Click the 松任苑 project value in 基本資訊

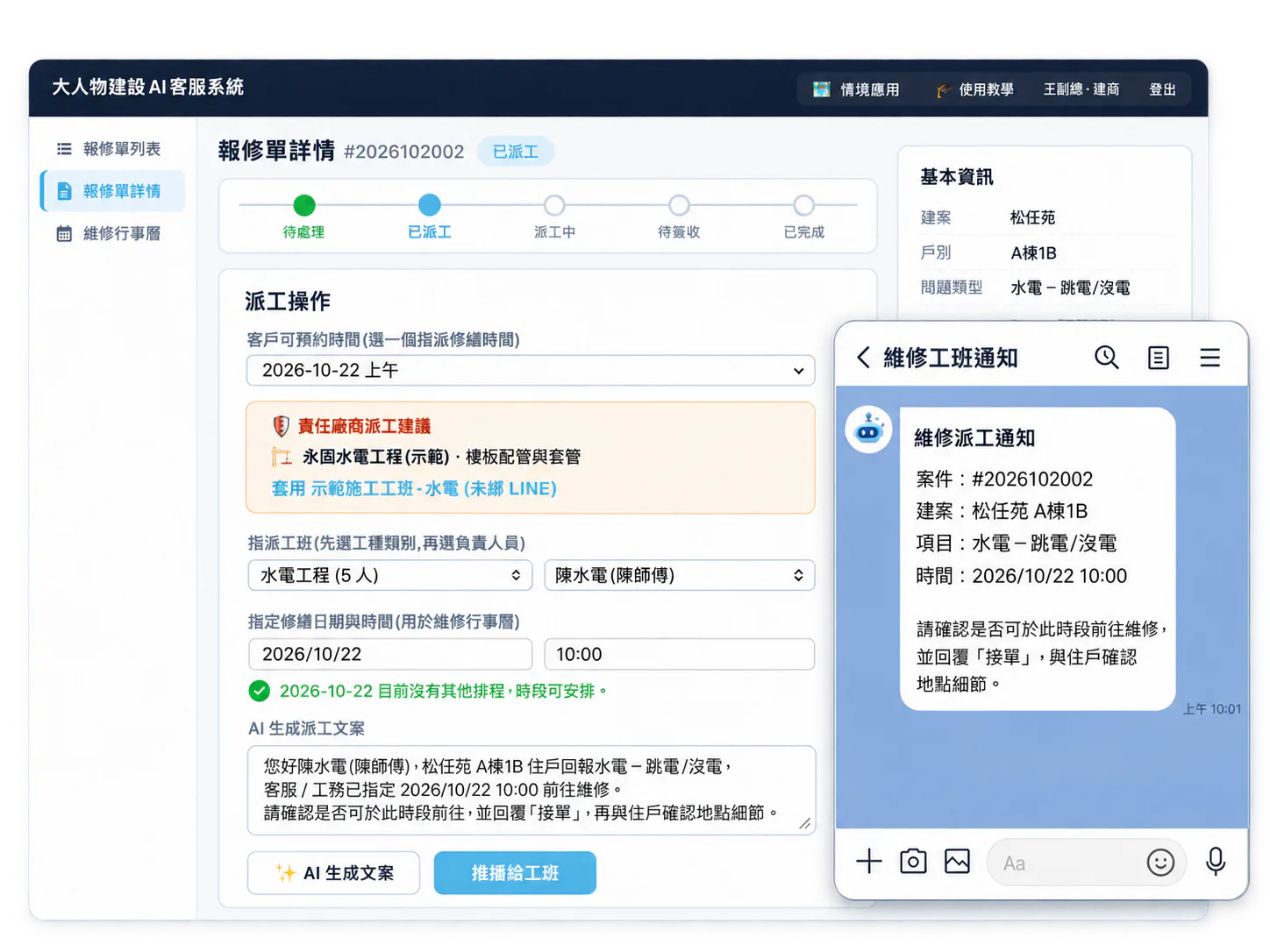click(x=1032, y=217)
